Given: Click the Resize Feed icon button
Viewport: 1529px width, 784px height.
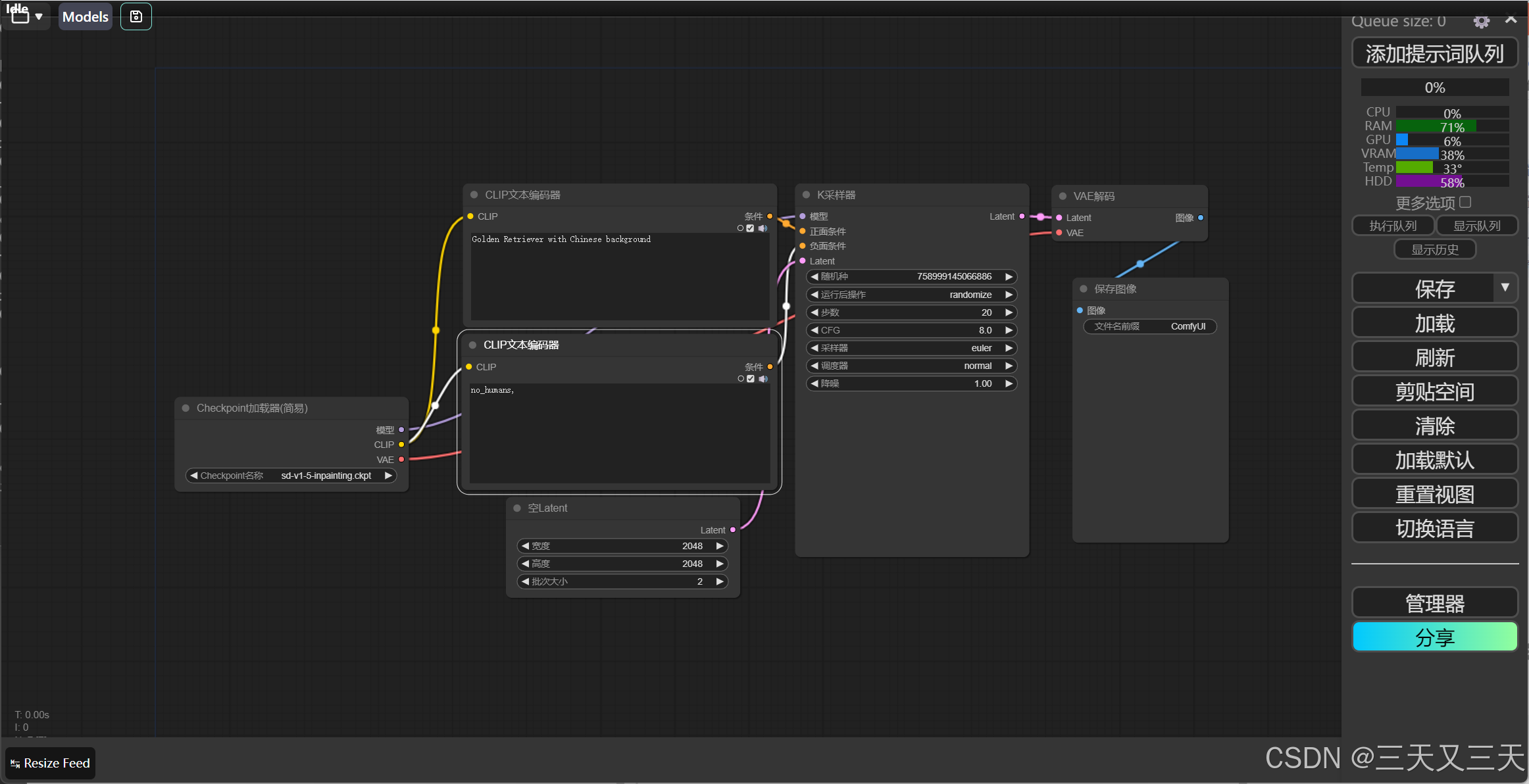Looking at the screenshot, I should pyautogui.click(x=51, y=763).
